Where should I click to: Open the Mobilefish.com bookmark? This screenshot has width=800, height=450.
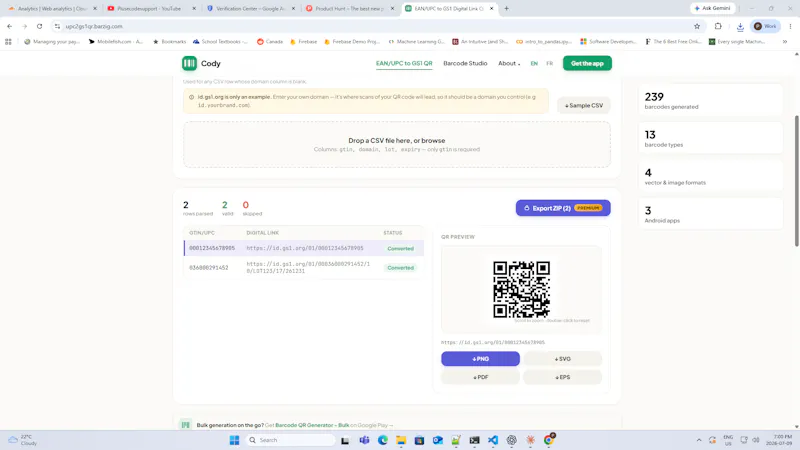pyautogui.click(x=116, y=42)
